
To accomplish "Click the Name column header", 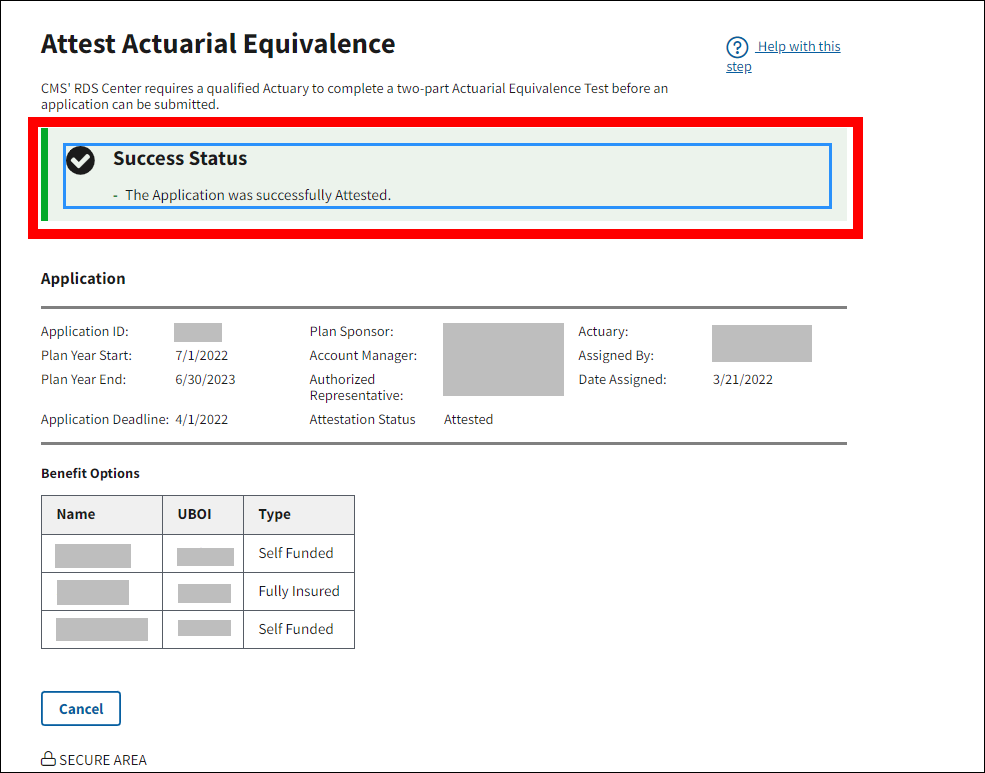I will tap(76, 514).
